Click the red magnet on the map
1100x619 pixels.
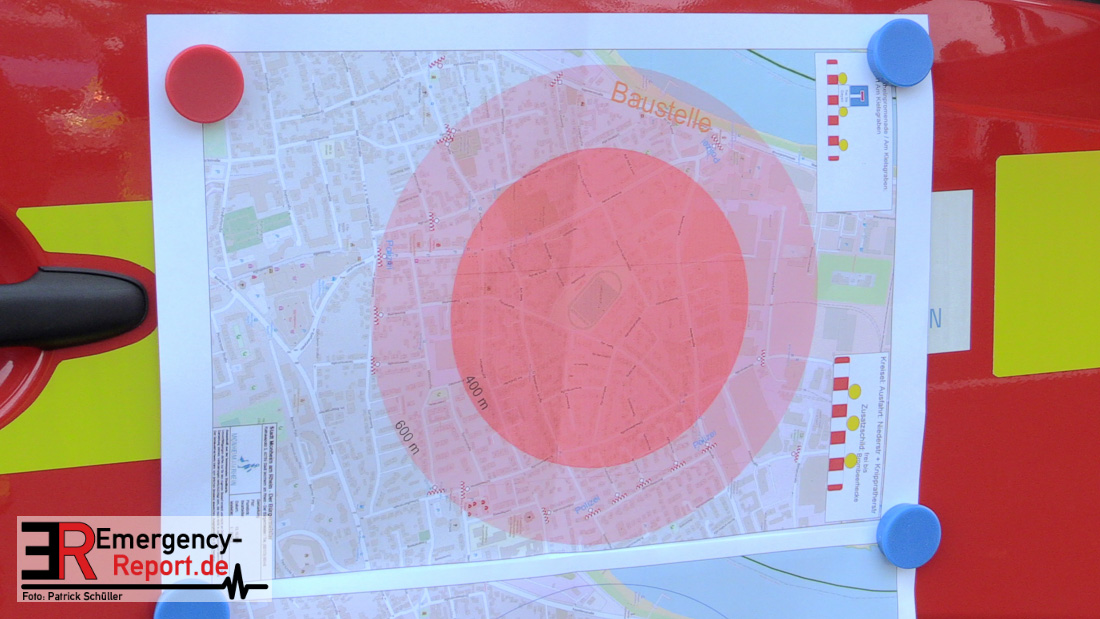[204, 84]
